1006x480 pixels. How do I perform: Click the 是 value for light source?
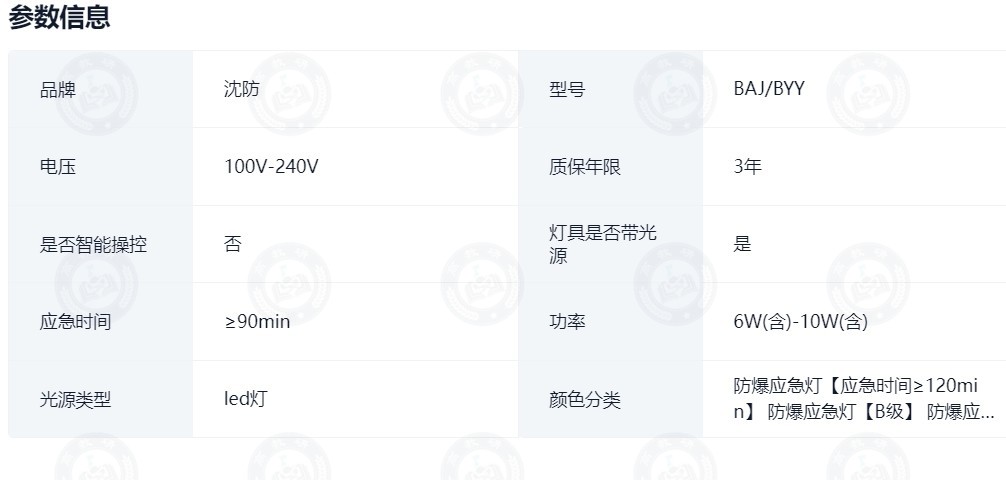pyautogui.click(x=742, y=244)
